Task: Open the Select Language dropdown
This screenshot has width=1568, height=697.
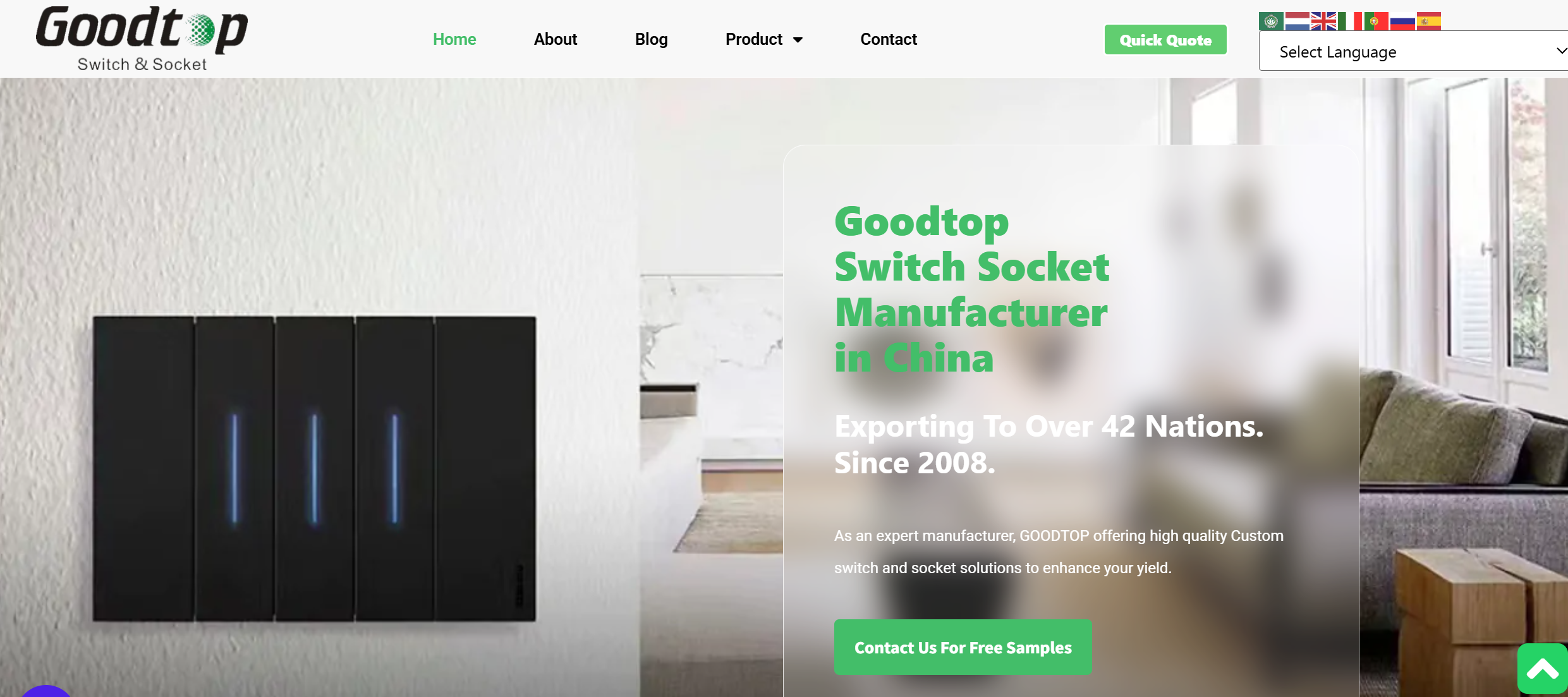Action: pos(1413,51)
